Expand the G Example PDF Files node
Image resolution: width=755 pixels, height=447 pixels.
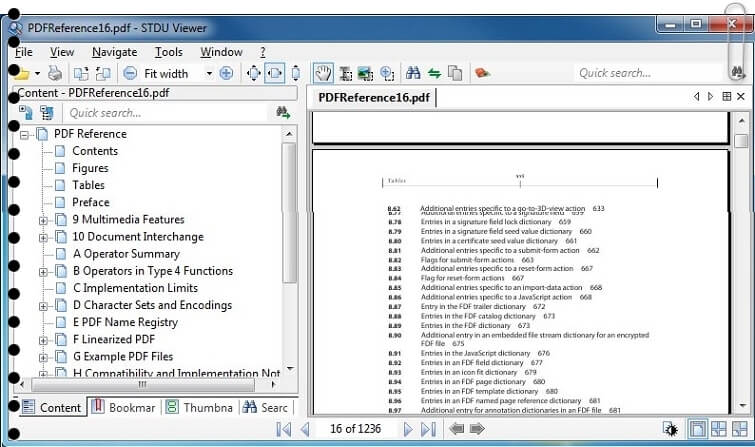click(x=43, y=357)
